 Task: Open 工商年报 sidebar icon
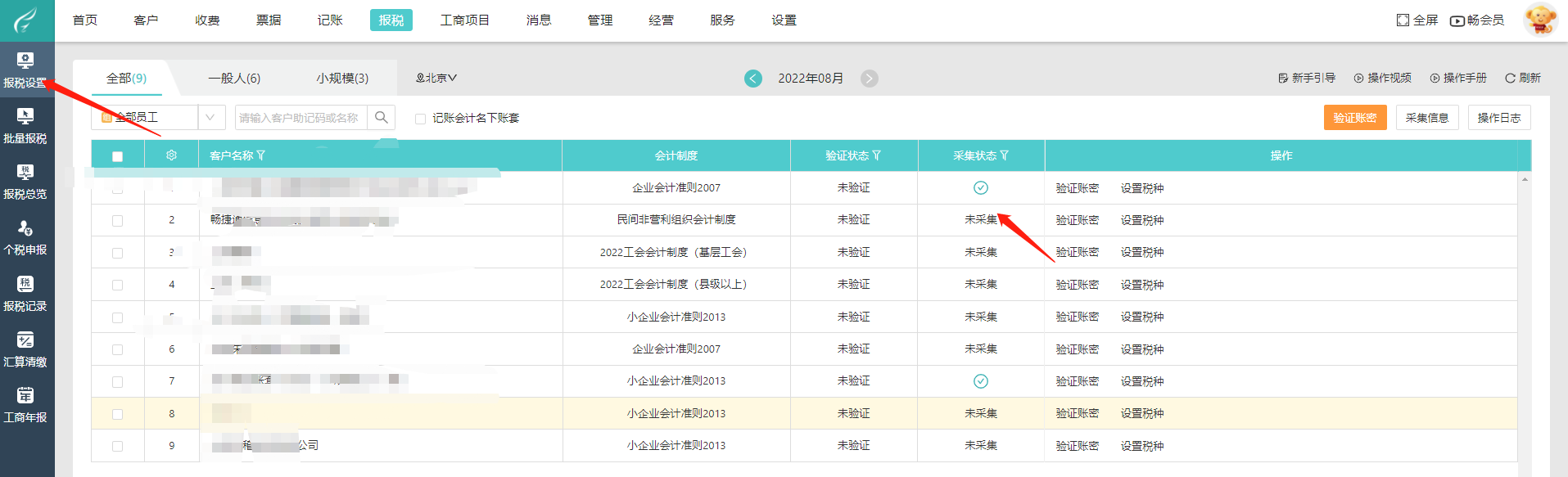pyautogui.click(x=25, y=404)
